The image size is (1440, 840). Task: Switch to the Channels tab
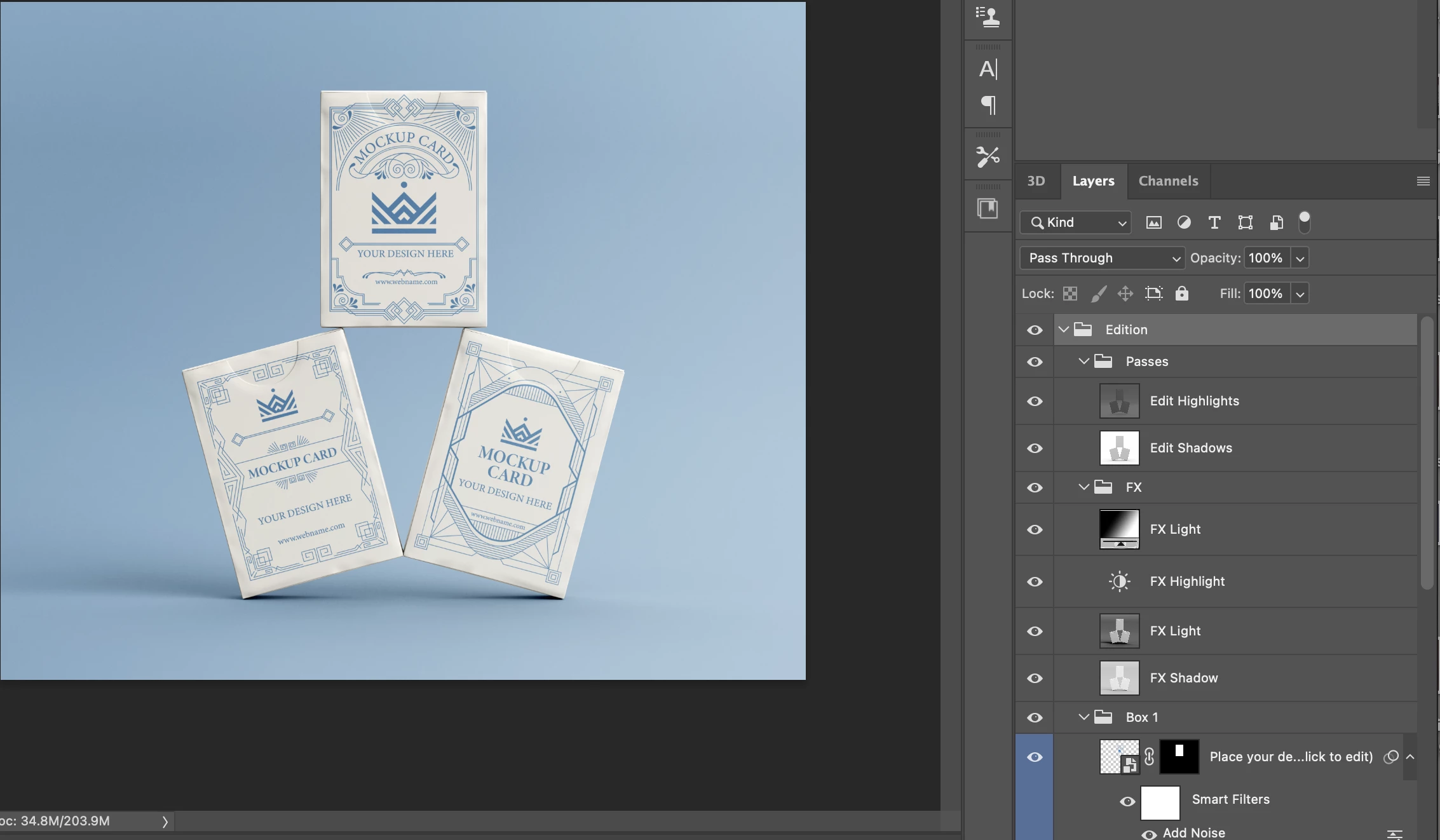(1168, 181)
